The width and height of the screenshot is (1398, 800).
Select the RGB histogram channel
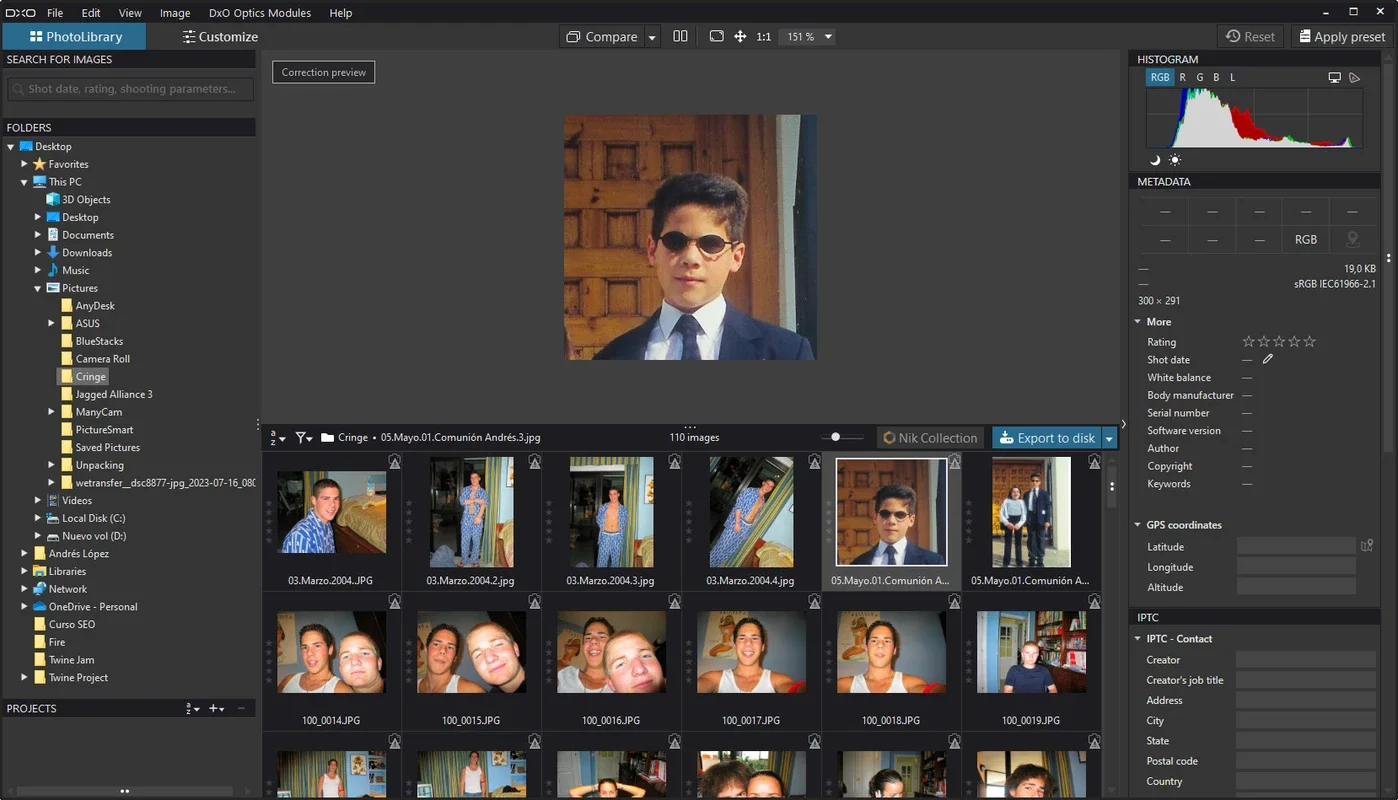point(1160,77)
